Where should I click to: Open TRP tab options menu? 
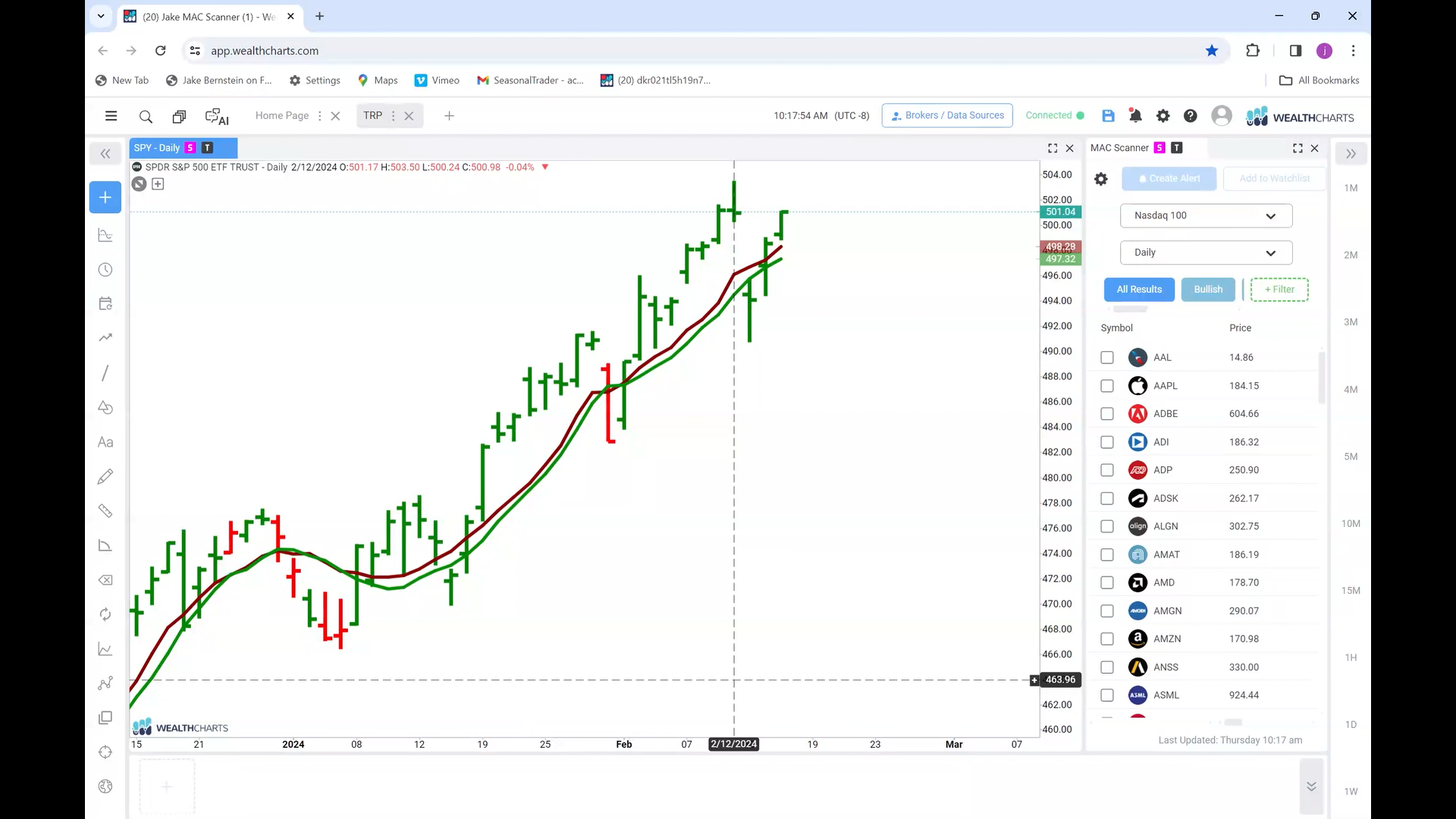pos(393,116)
